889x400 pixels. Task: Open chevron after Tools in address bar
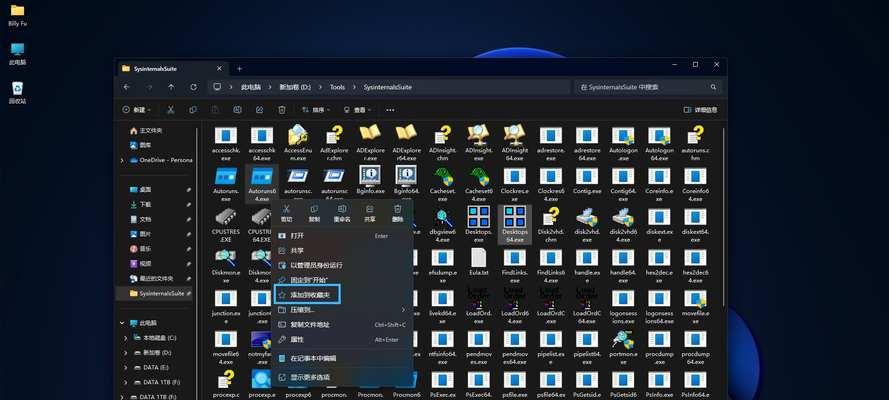tap(354, 87)
